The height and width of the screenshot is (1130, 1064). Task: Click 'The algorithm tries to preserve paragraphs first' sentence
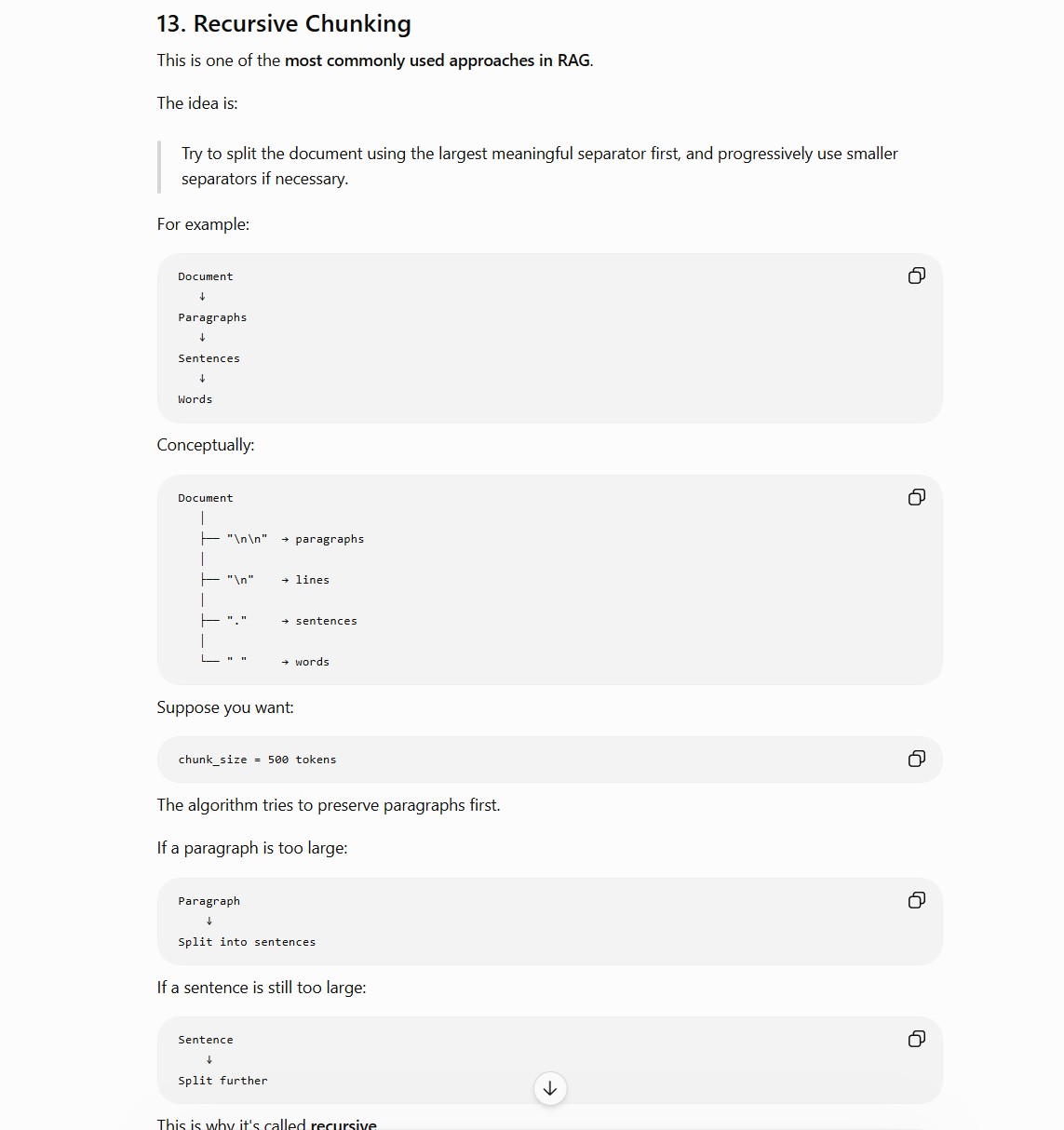pos(329,805)
